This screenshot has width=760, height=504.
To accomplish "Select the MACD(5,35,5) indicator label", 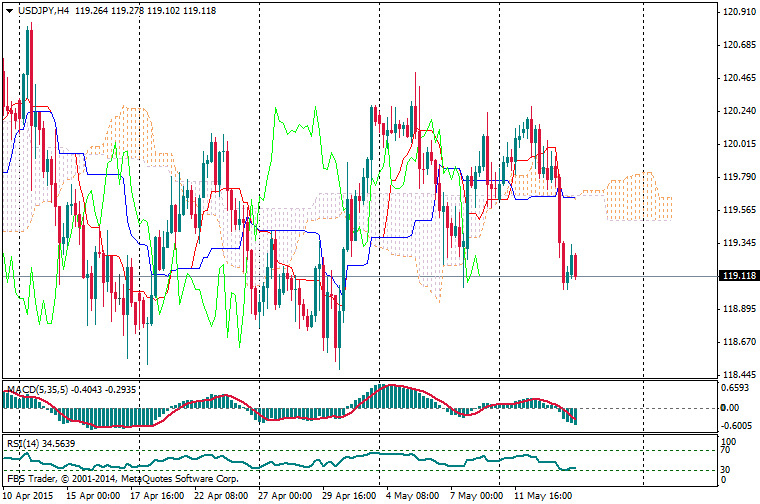I will click(71, 390).
